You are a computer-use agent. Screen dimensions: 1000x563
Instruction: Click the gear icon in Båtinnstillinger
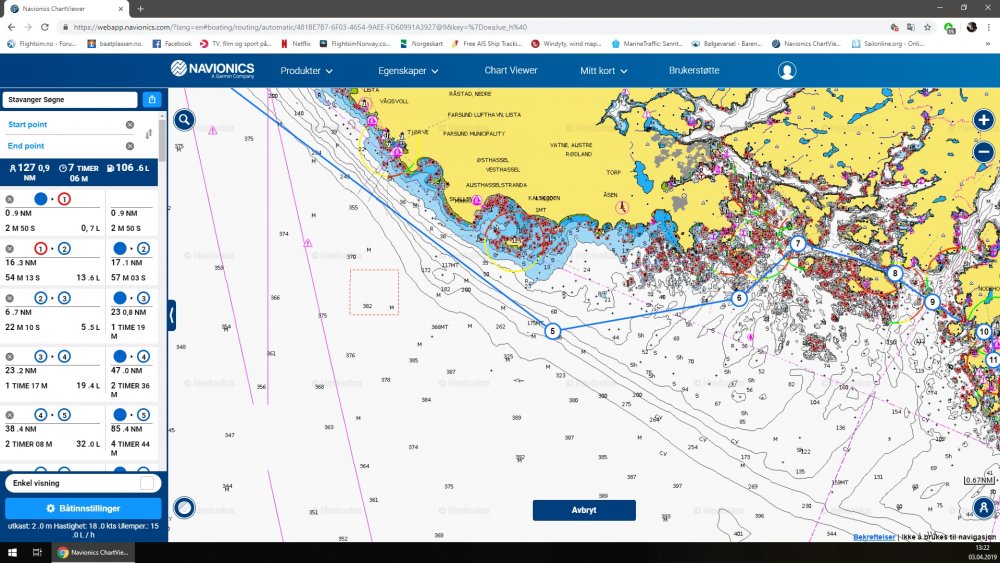point(50,509)
